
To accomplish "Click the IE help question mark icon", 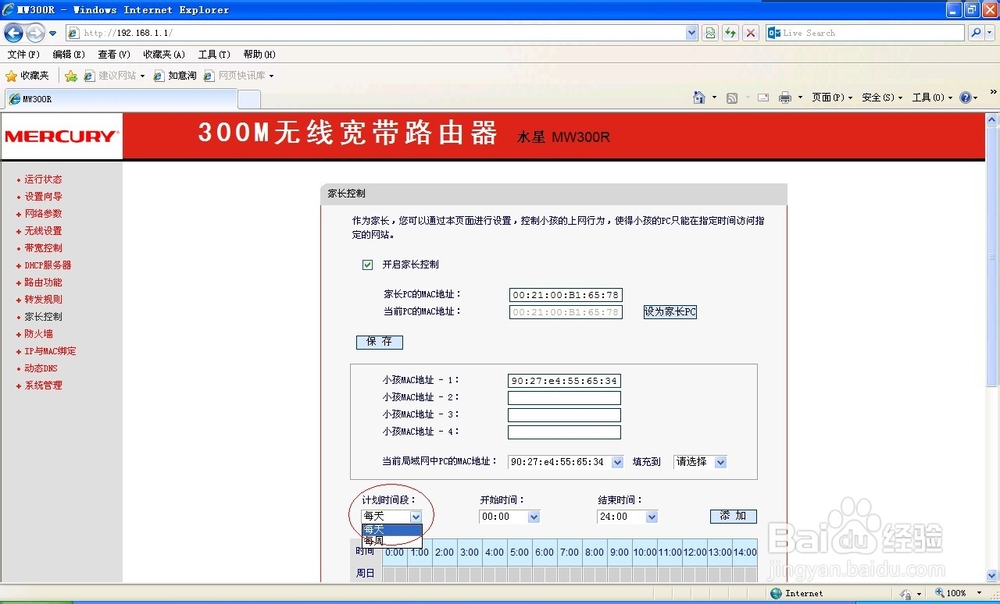I will (x=966, y=98).
